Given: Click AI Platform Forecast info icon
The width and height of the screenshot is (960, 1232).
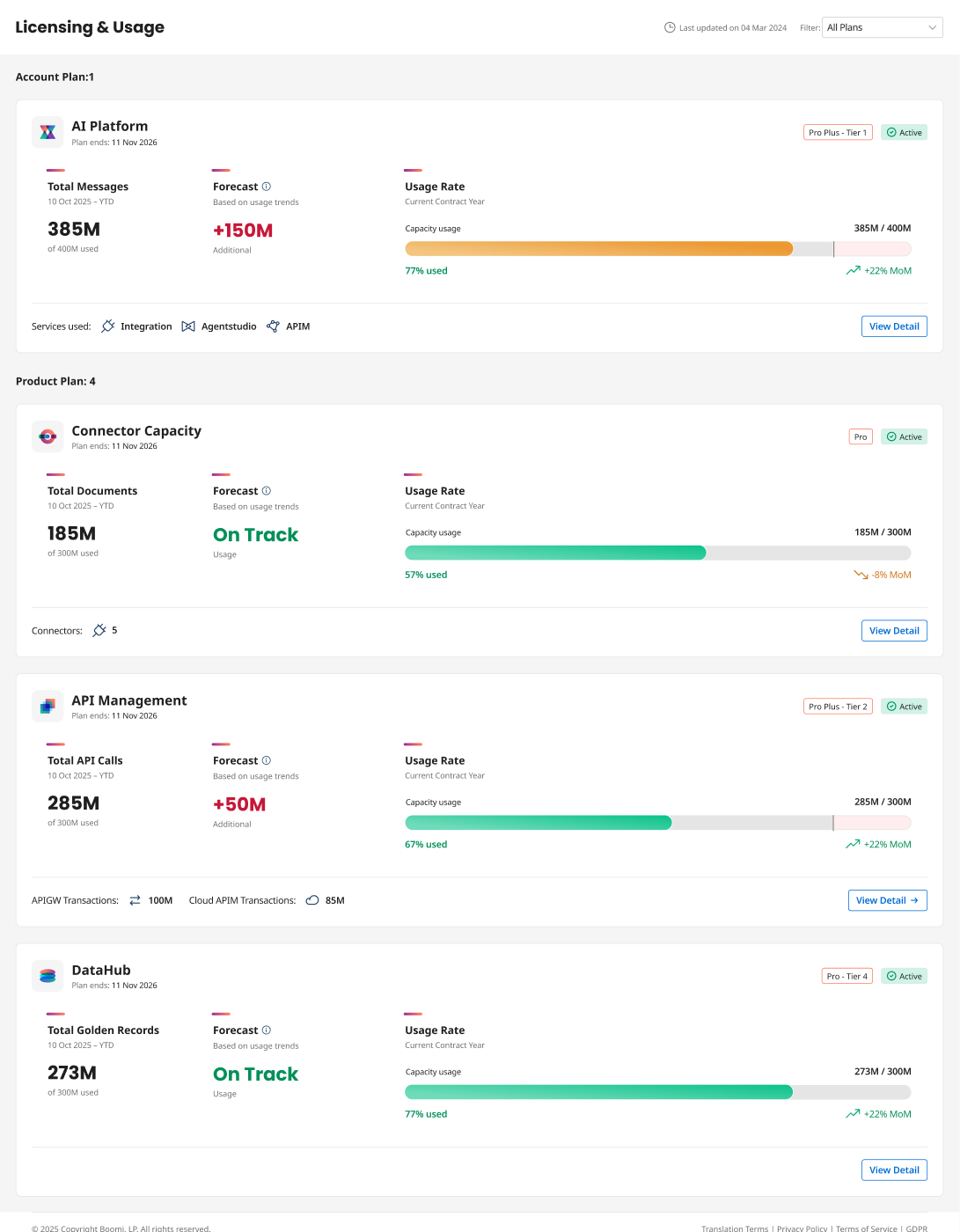Looking at the screenshot, I should tap(267, 187).
